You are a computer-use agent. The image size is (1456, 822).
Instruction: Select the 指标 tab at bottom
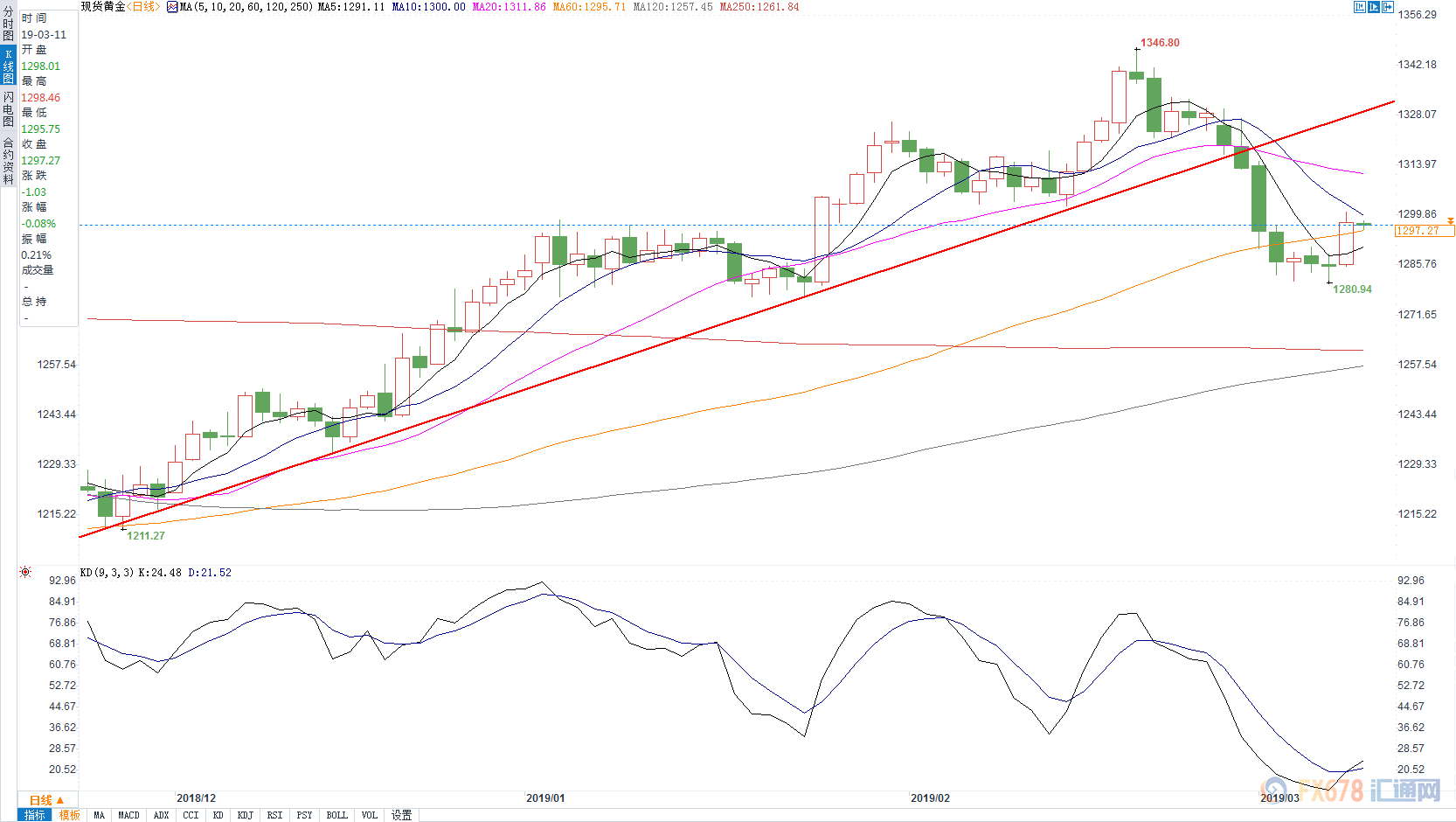(35, 815)
